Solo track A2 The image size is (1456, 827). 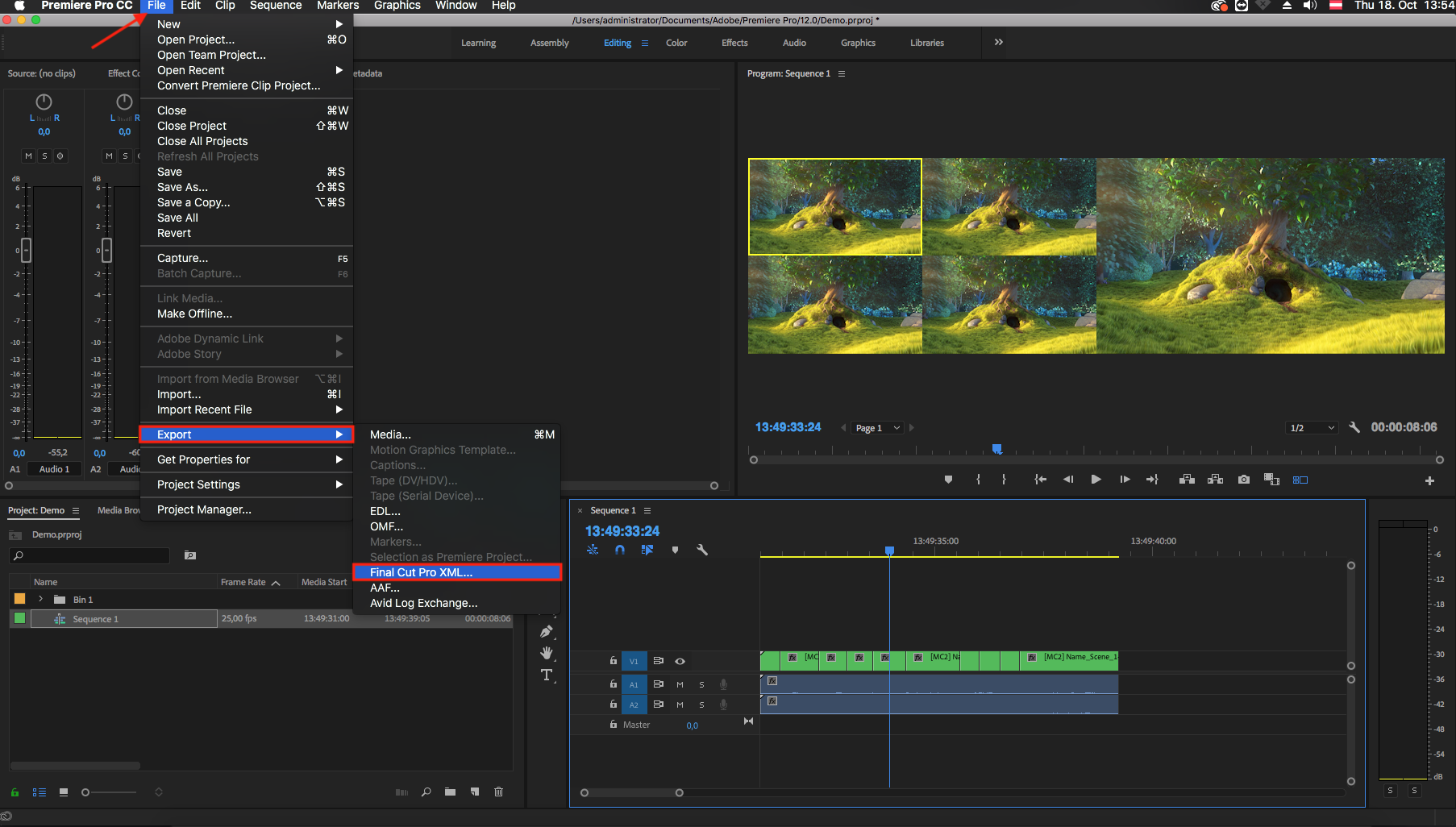tap(701, 704)
